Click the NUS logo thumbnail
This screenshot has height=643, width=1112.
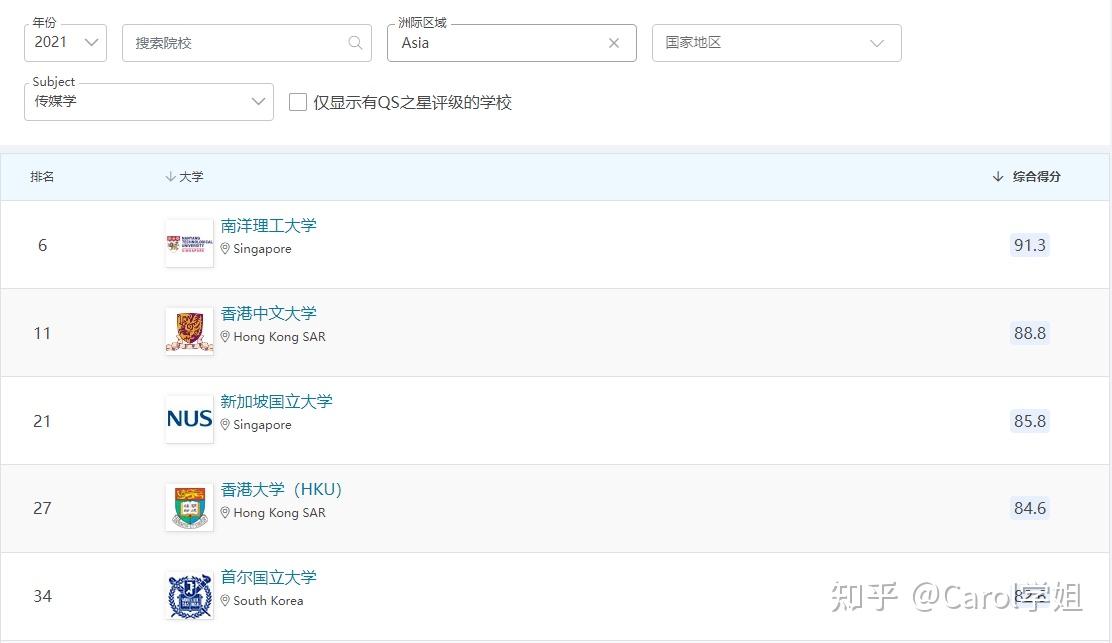click(x=189, y=419)
